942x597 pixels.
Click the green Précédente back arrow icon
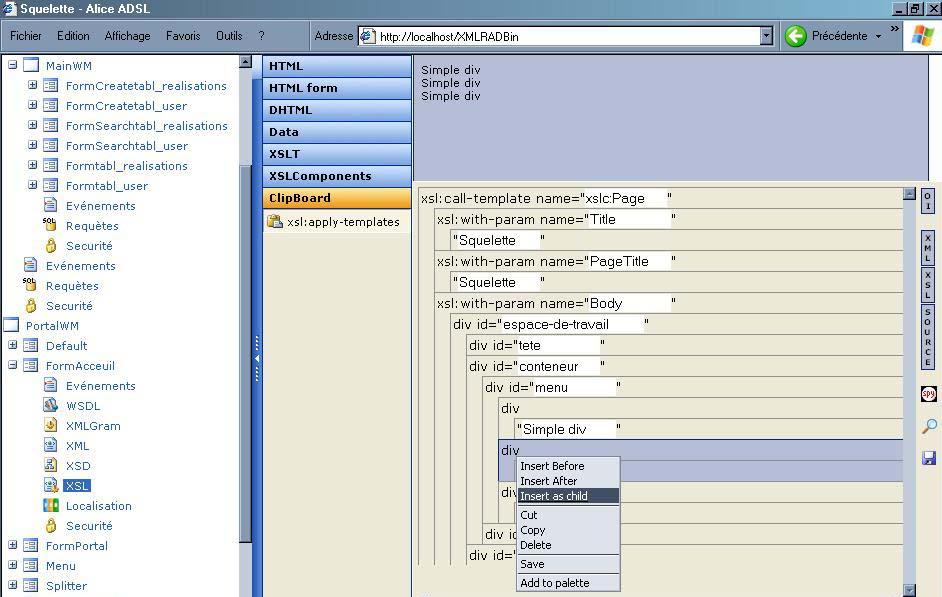coord(796,36)
